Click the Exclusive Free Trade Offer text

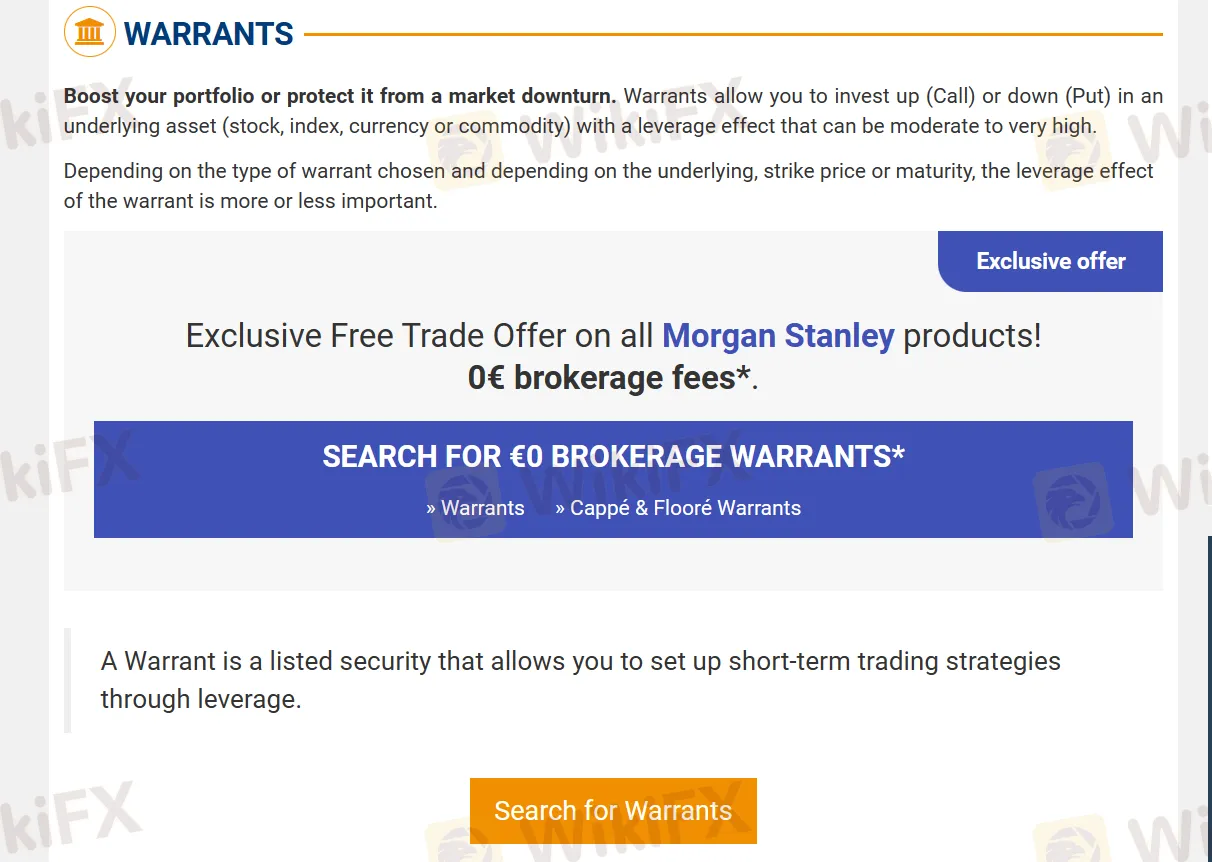tap(419, 336)
